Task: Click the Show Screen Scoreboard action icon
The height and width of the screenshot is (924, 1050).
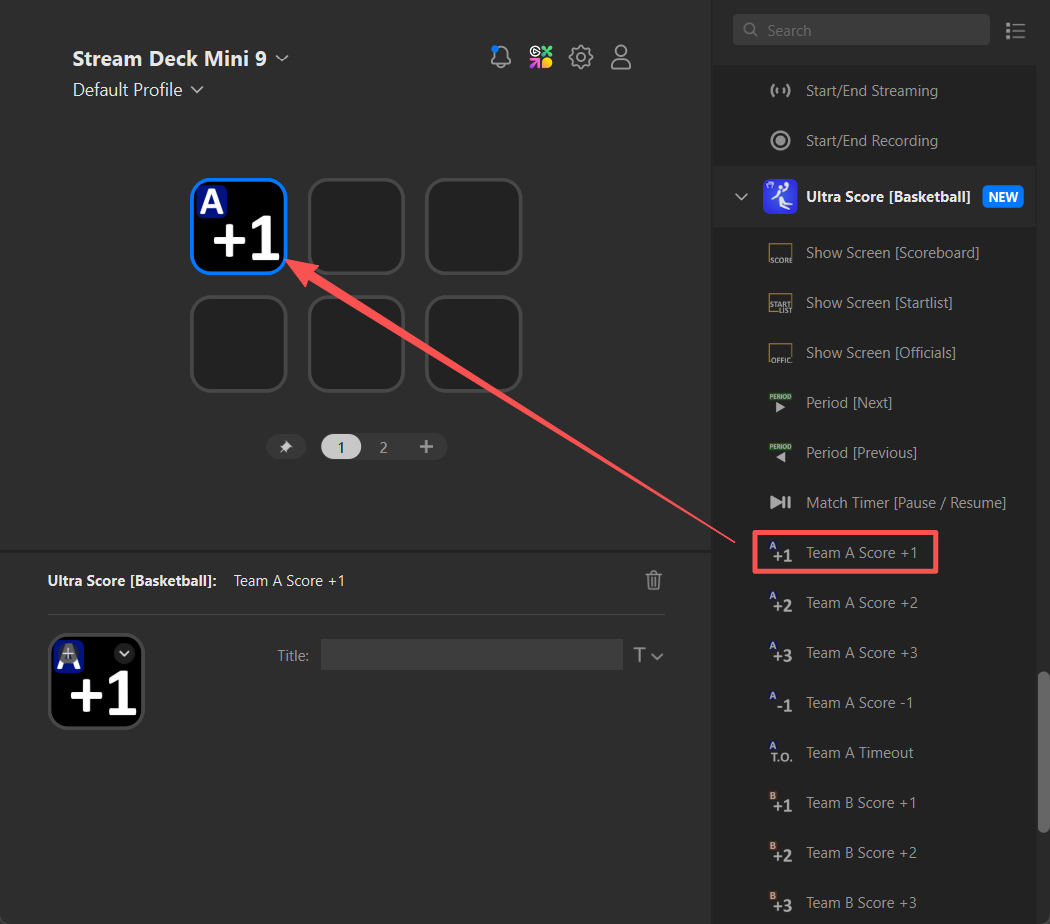Action: [780, 252]
